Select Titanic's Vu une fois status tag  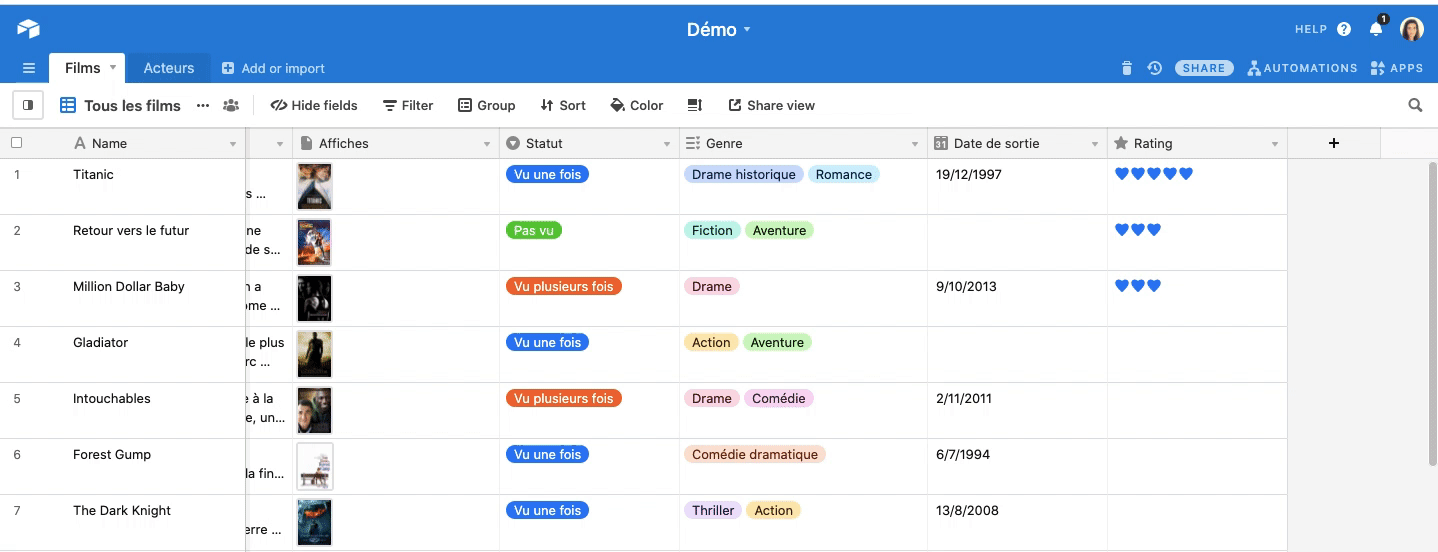click(x=547, y=174)
